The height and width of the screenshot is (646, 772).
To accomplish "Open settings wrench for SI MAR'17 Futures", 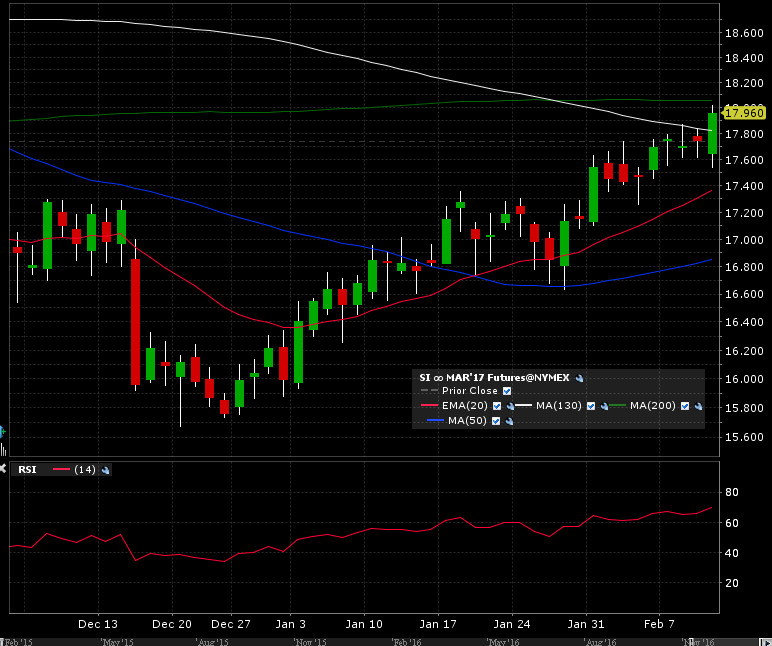I will (580, 377).
